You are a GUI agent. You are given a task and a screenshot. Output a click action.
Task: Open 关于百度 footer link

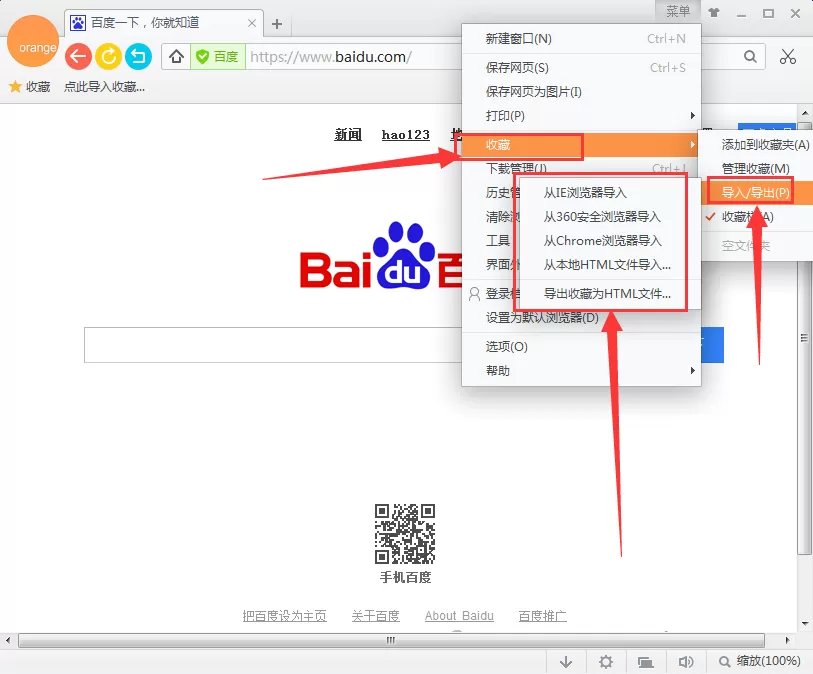(375, 616)
